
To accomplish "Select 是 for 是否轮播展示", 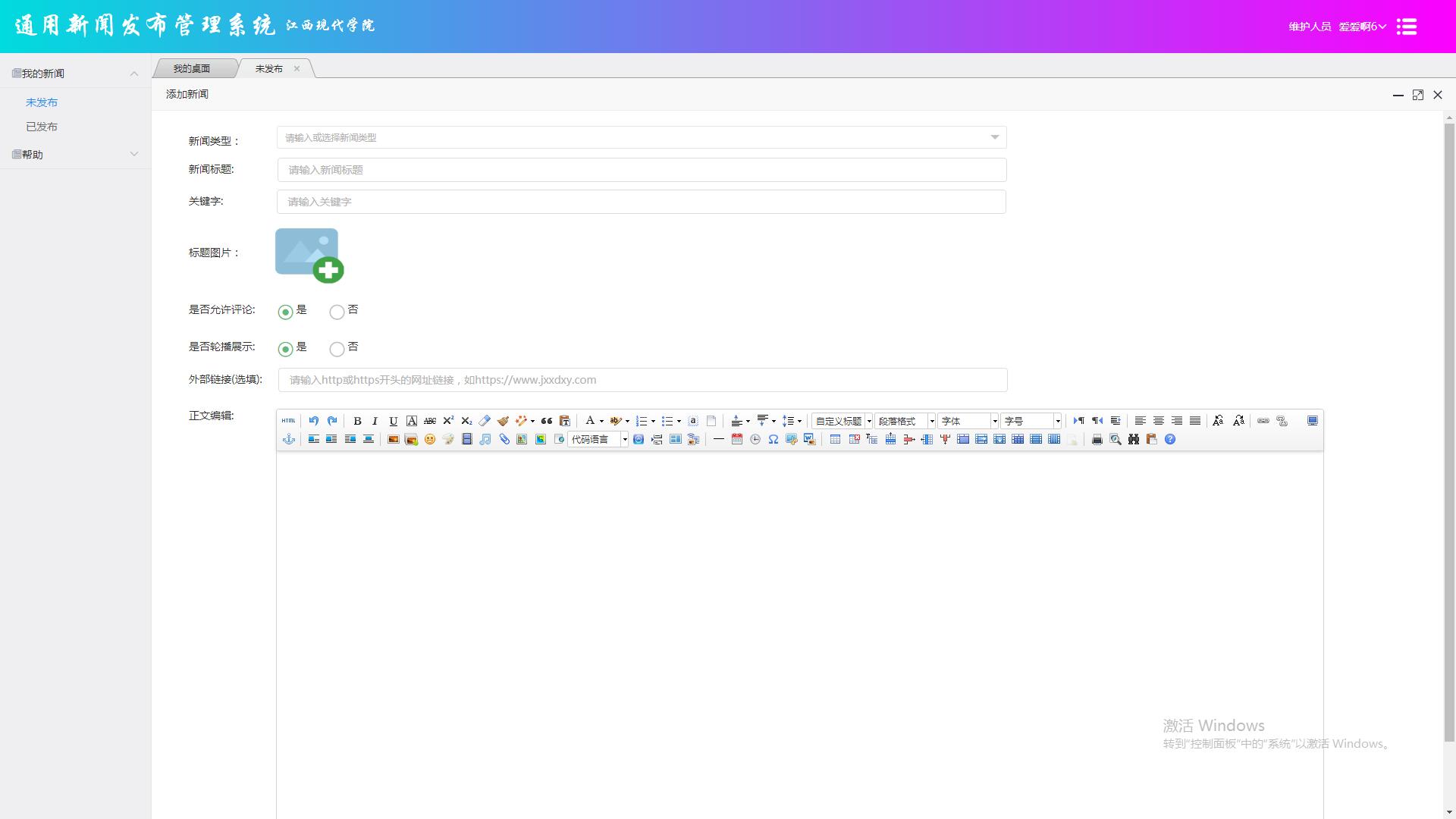I will pyautogui.click(x=285, y=349).
